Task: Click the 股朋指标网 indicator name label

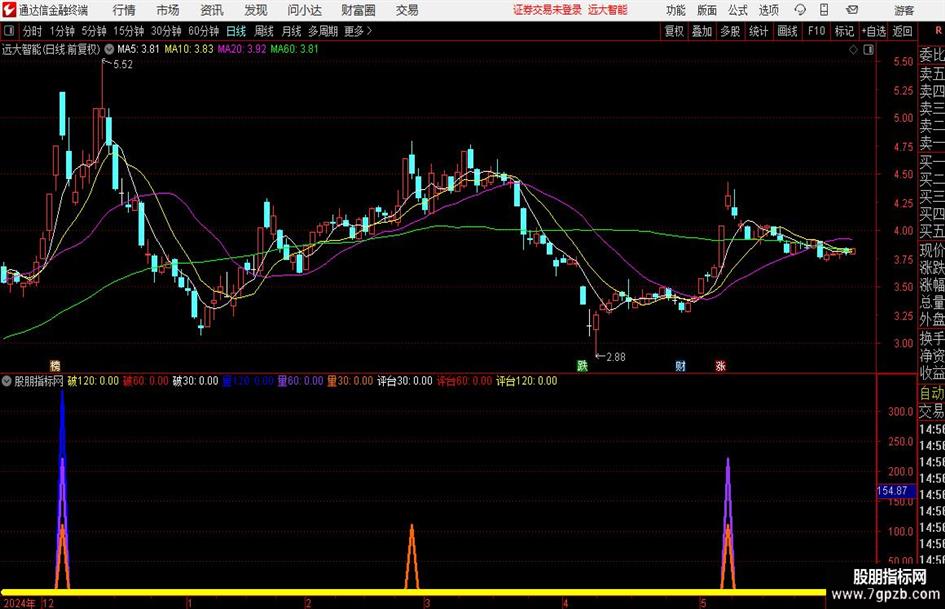Action: 39,381
